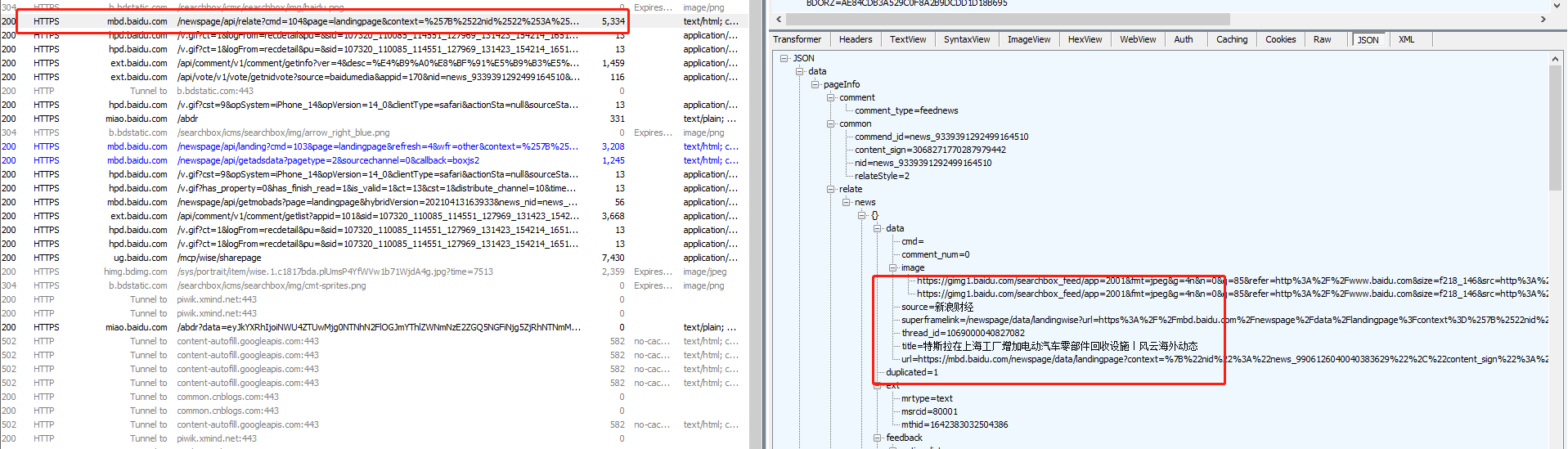Switch to the TextView tab
This screenshot has height=449, width=1568.
pos(908,39)
